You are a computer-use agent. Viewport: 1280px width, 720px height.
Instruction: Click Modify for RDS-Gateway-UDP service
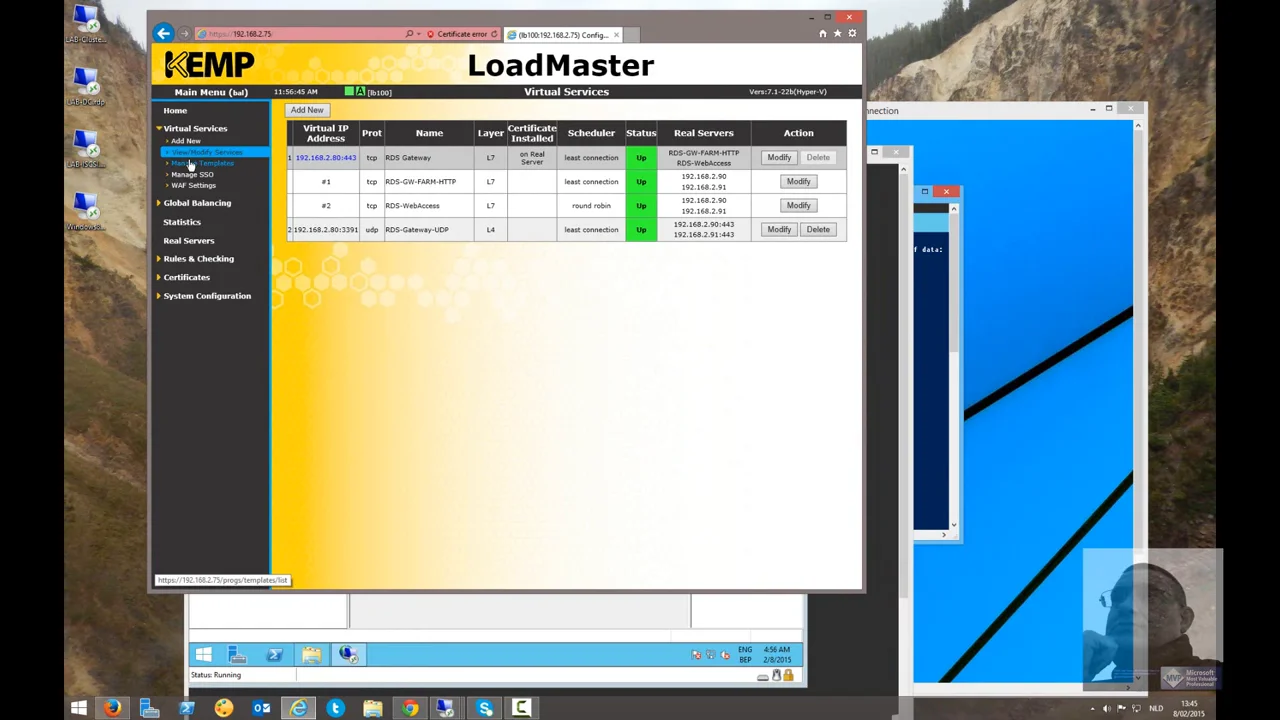[x=779, y=230]
